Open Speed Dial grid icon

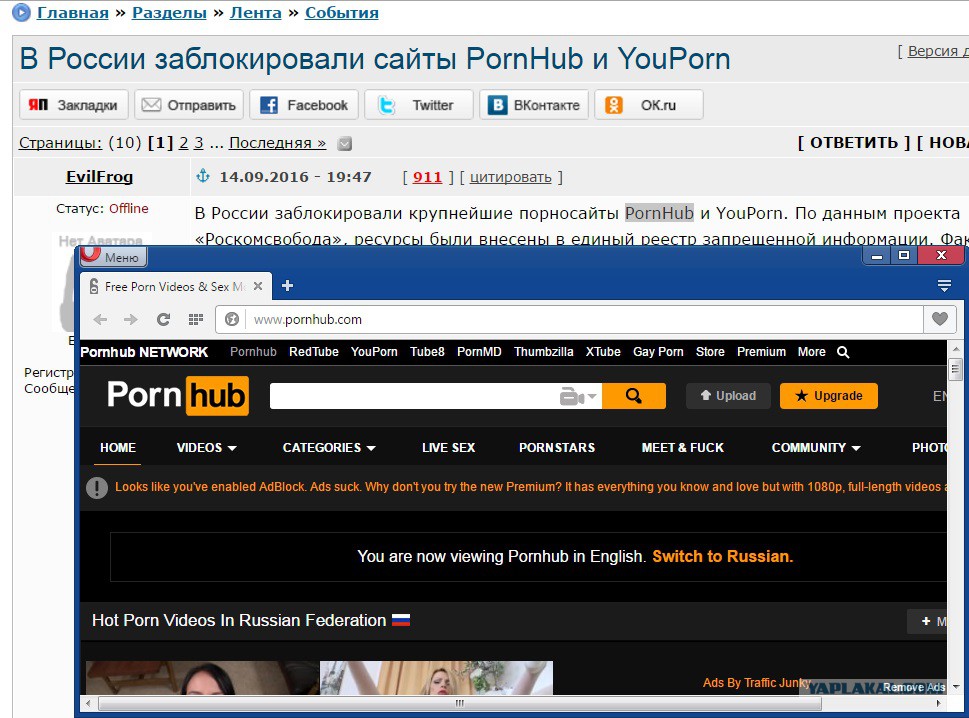196,319
